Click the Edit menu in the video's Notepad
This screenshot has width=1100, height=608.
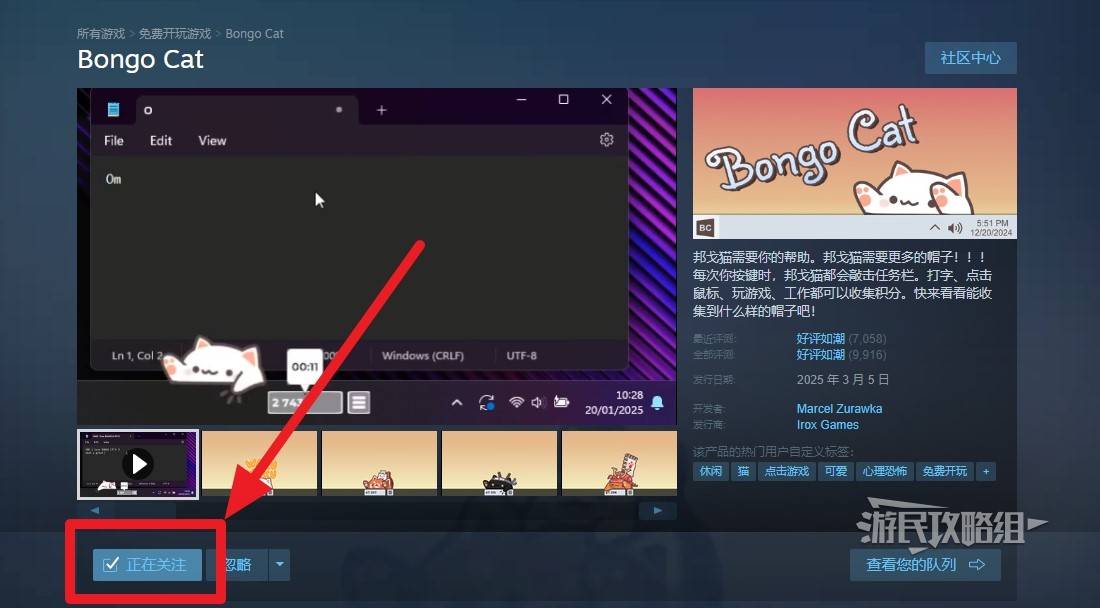[161, 140]
